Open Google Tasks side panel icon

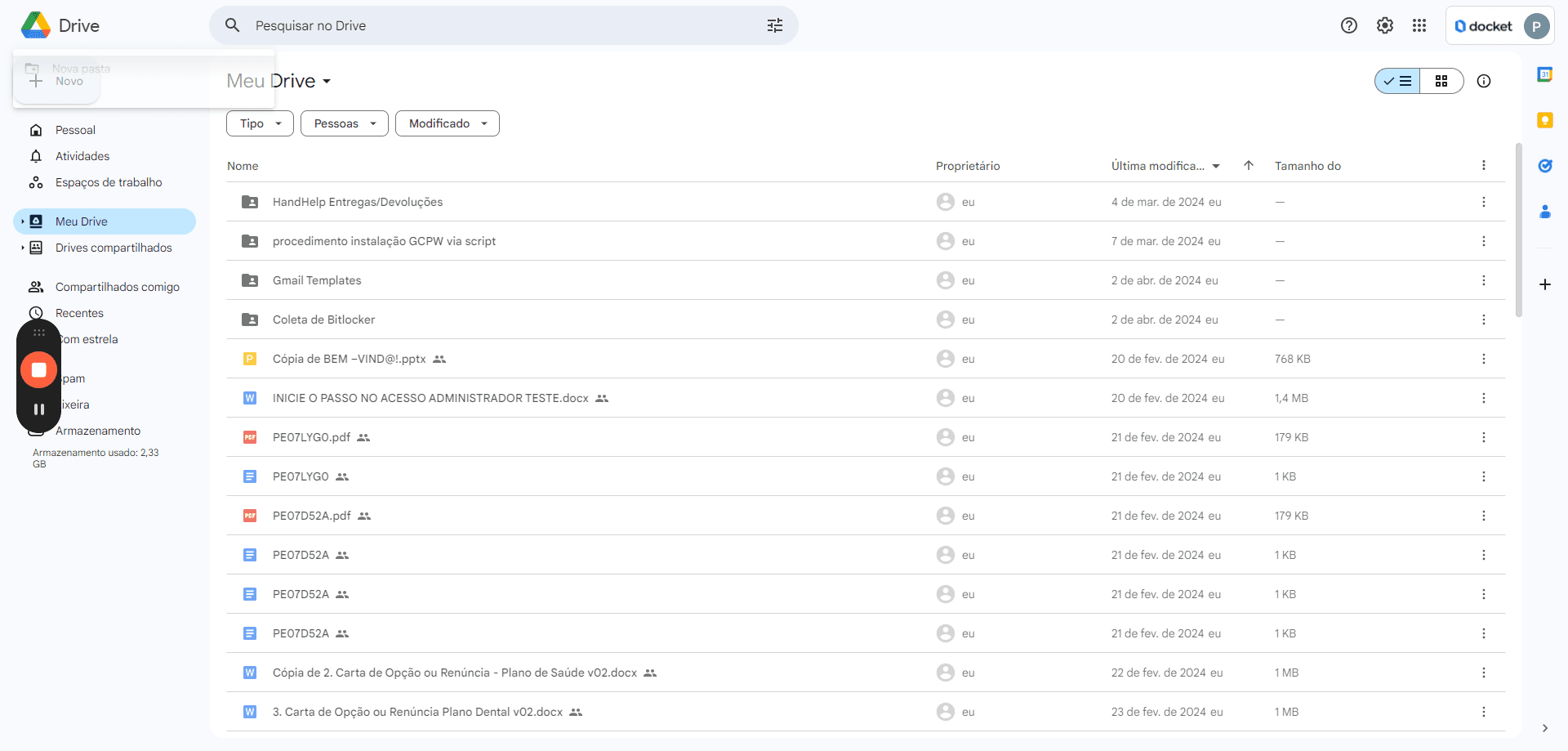[x=1545, y=166]
